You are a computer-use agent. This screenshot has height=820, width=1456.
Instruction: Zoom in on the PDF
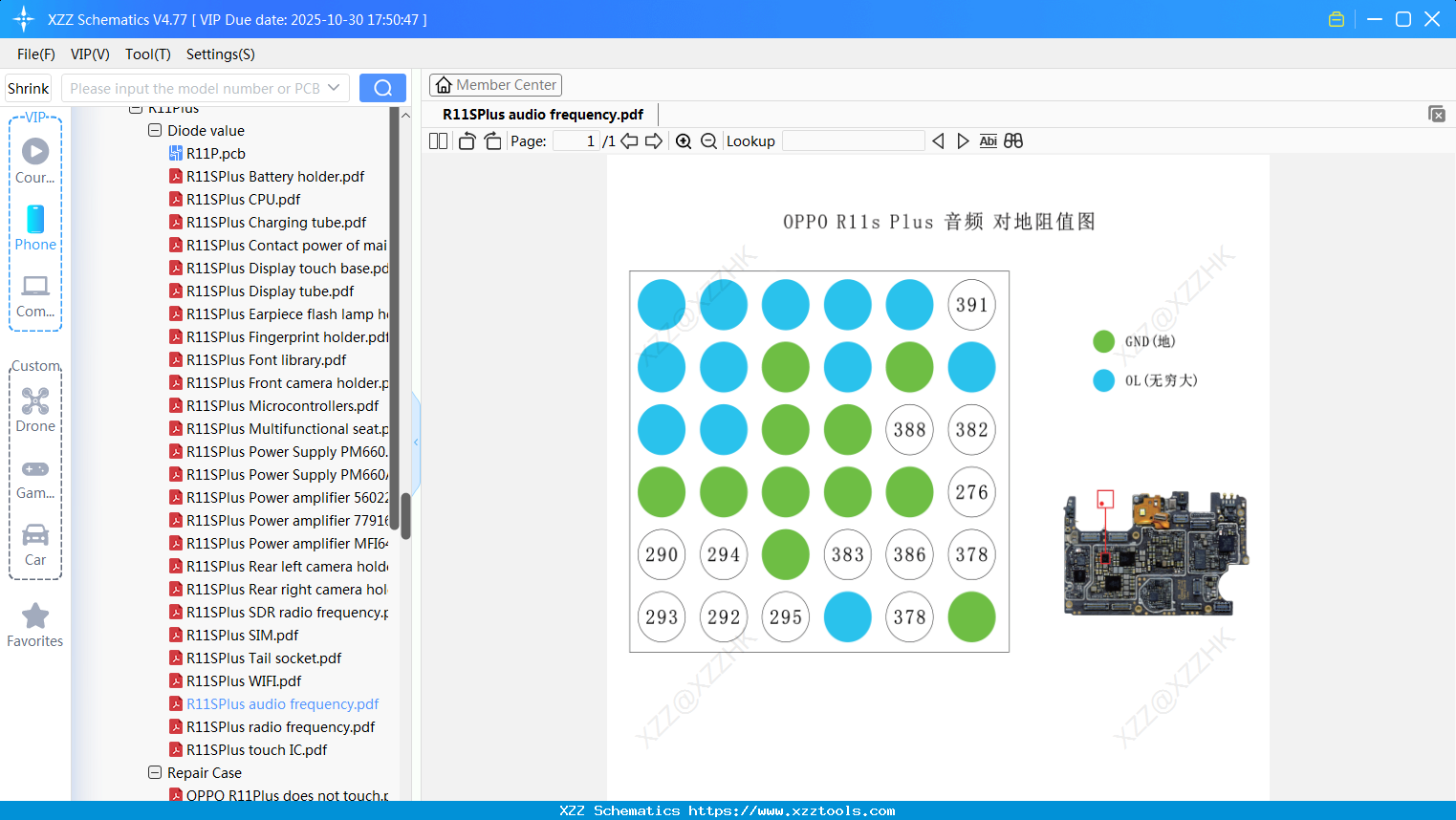(684, 141)
